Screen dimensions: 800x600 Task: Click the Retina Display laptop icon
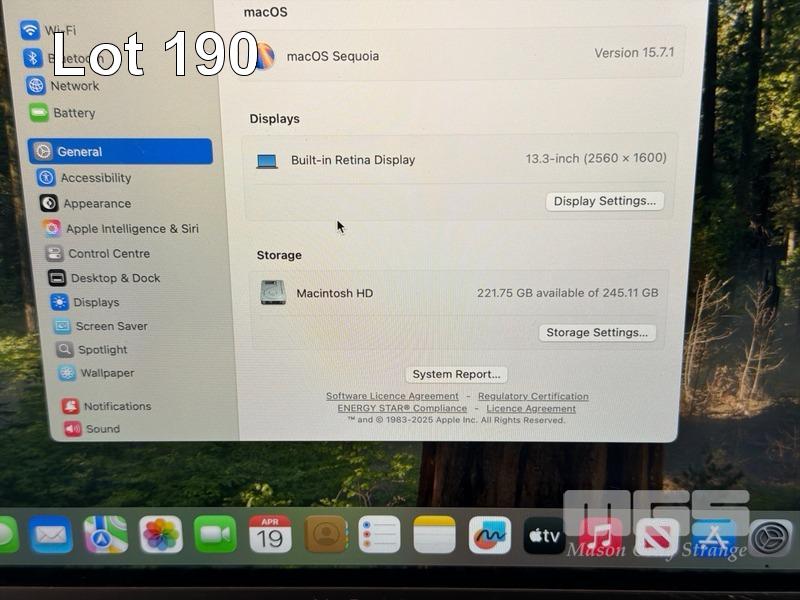[267, 161]
